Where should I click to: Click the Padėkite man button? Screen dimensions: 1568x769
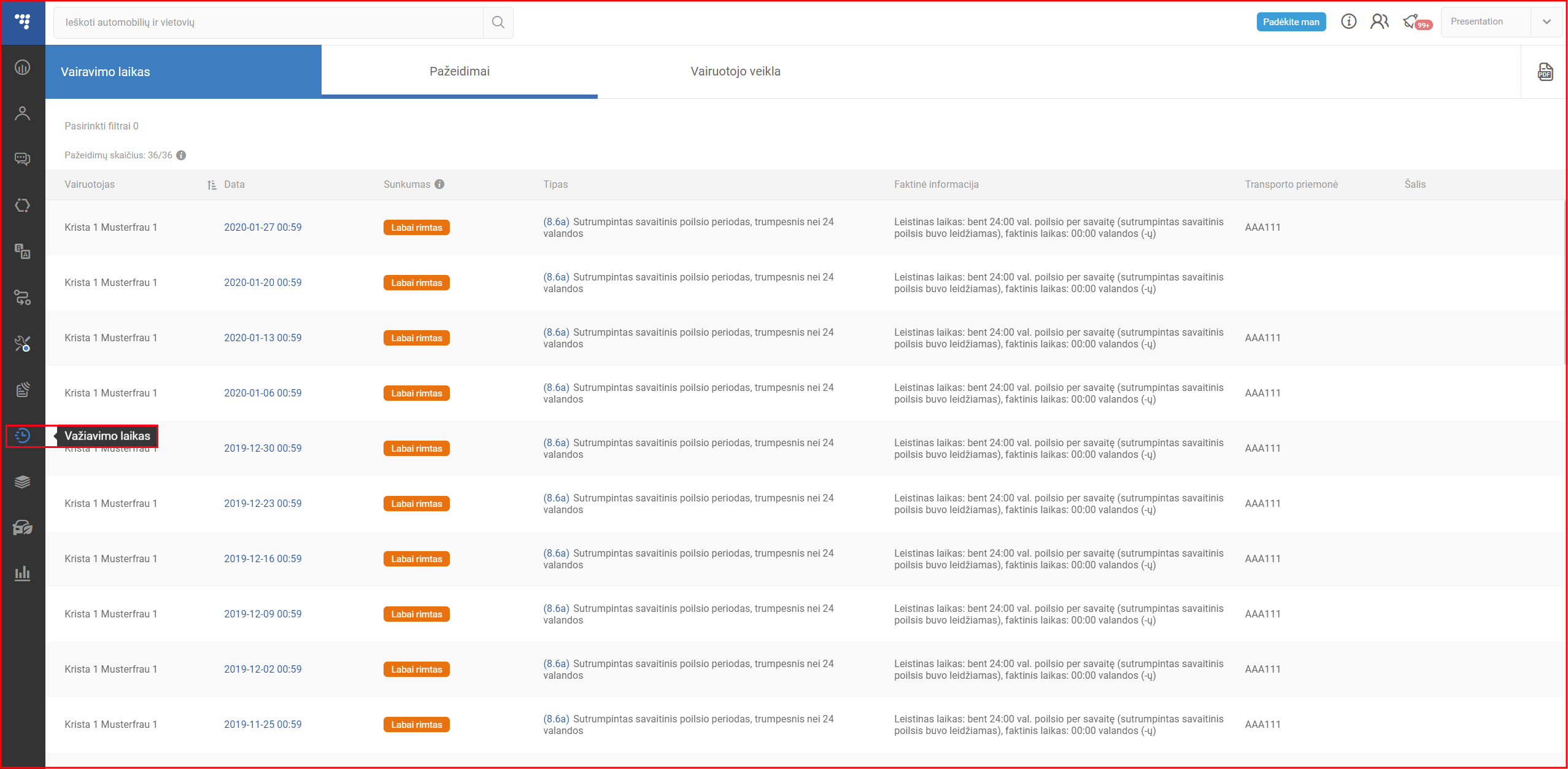click(1291, 22)
